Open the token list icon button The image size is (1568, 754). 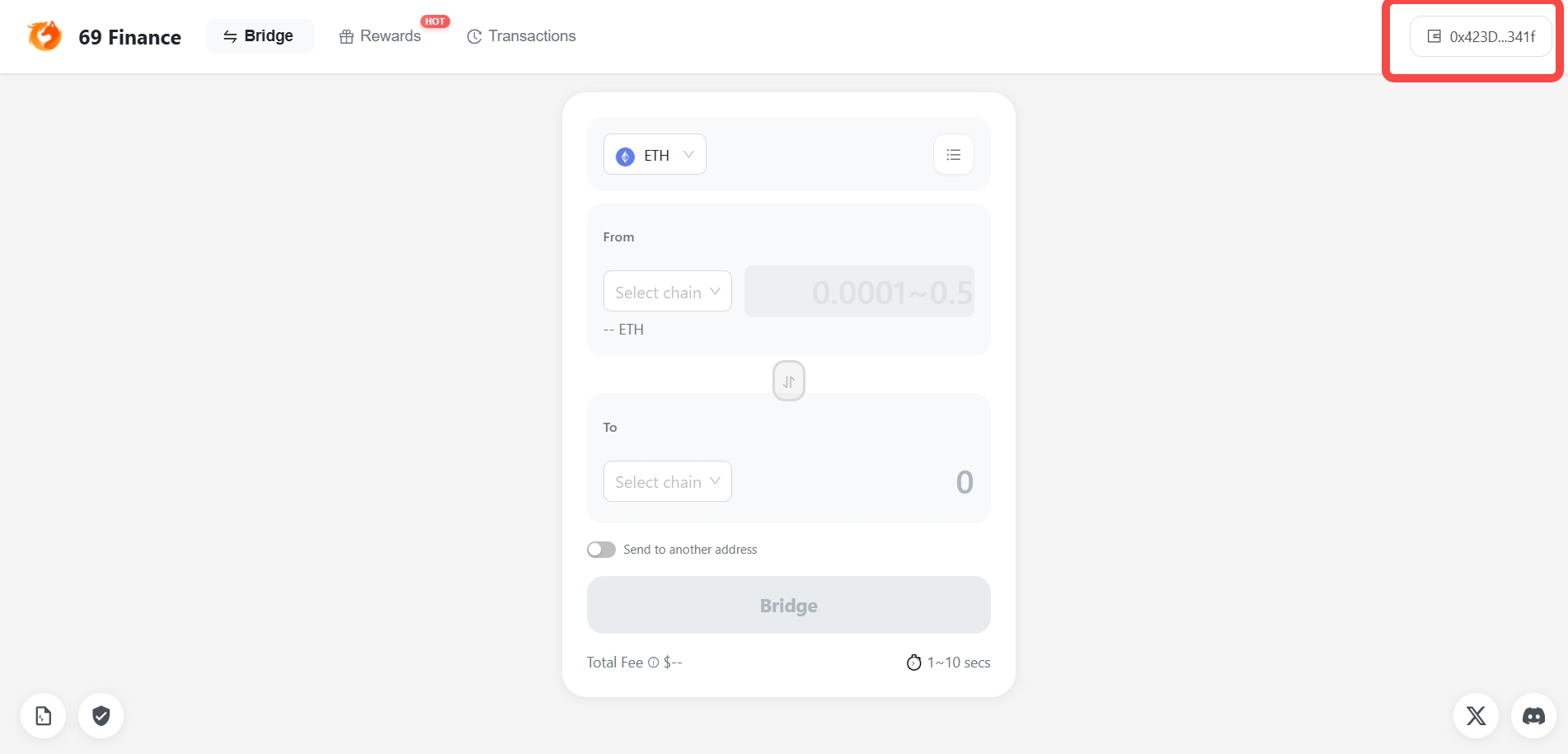click(x=953, y=155)
